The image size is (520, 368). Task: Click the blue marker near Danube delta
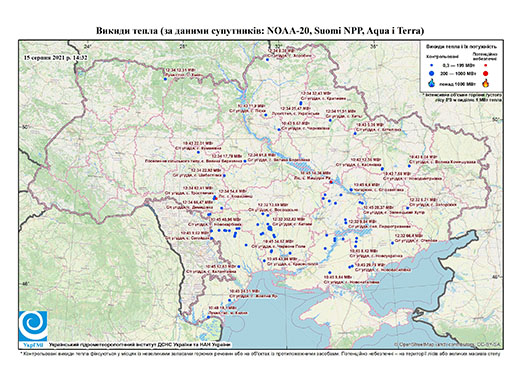209,317
